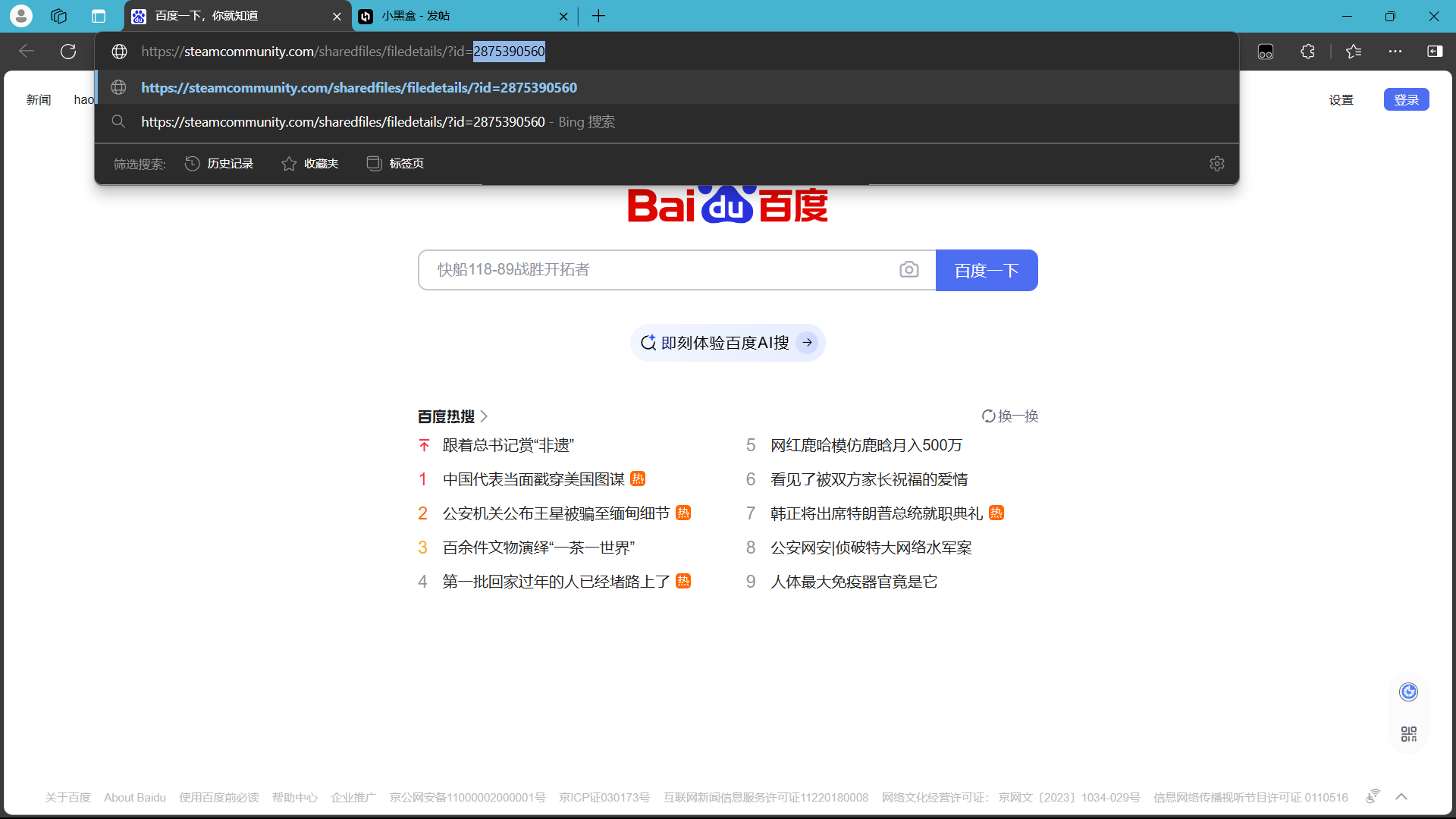Viewport: 1456px width, 819px height.
Task: Open the browser profile avatar
Action: [21, 16]
